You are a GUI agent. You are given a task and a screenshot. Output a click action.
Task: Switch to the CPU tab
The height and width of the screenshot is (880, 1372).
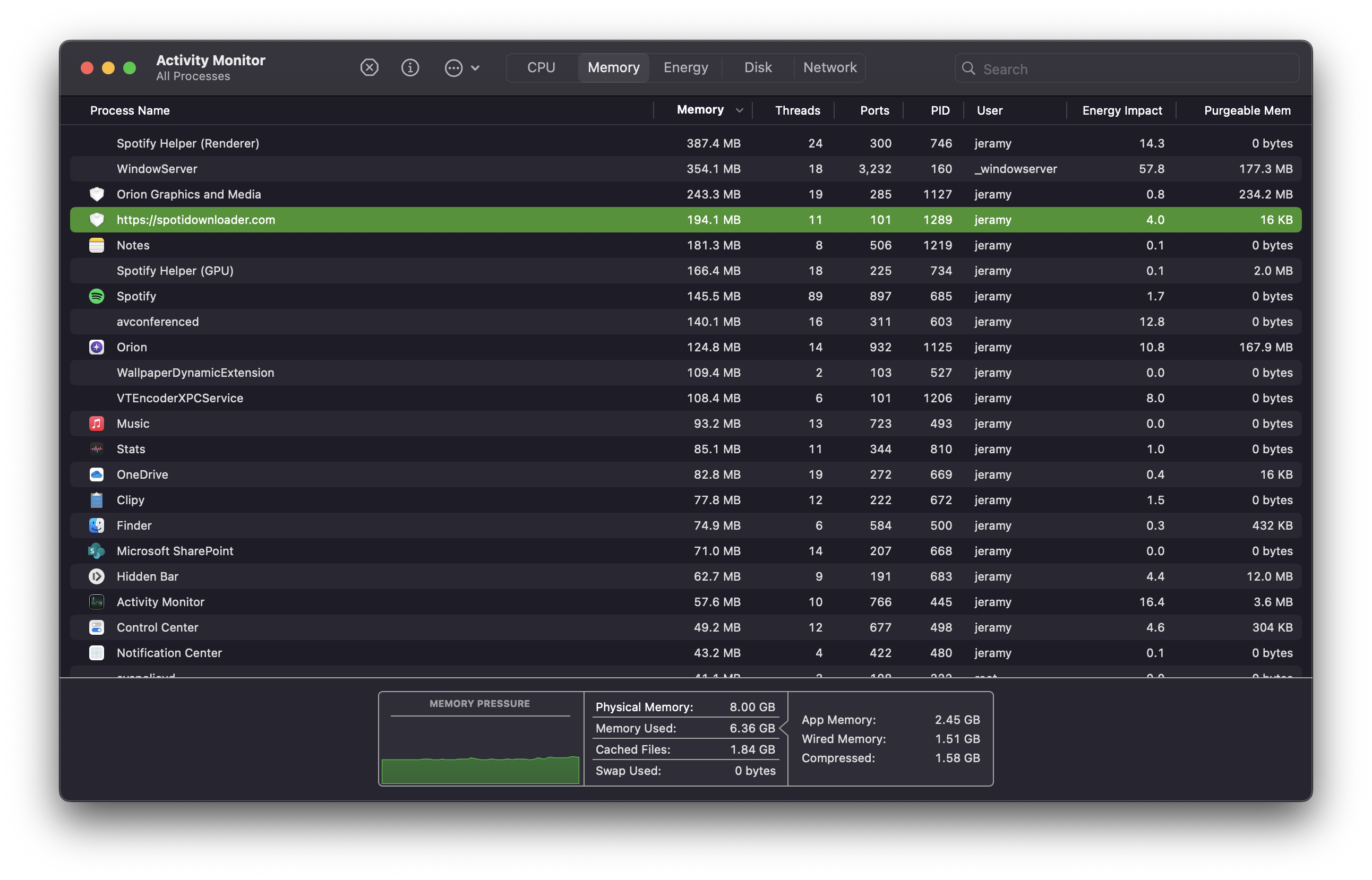click(x=541, y=68)
